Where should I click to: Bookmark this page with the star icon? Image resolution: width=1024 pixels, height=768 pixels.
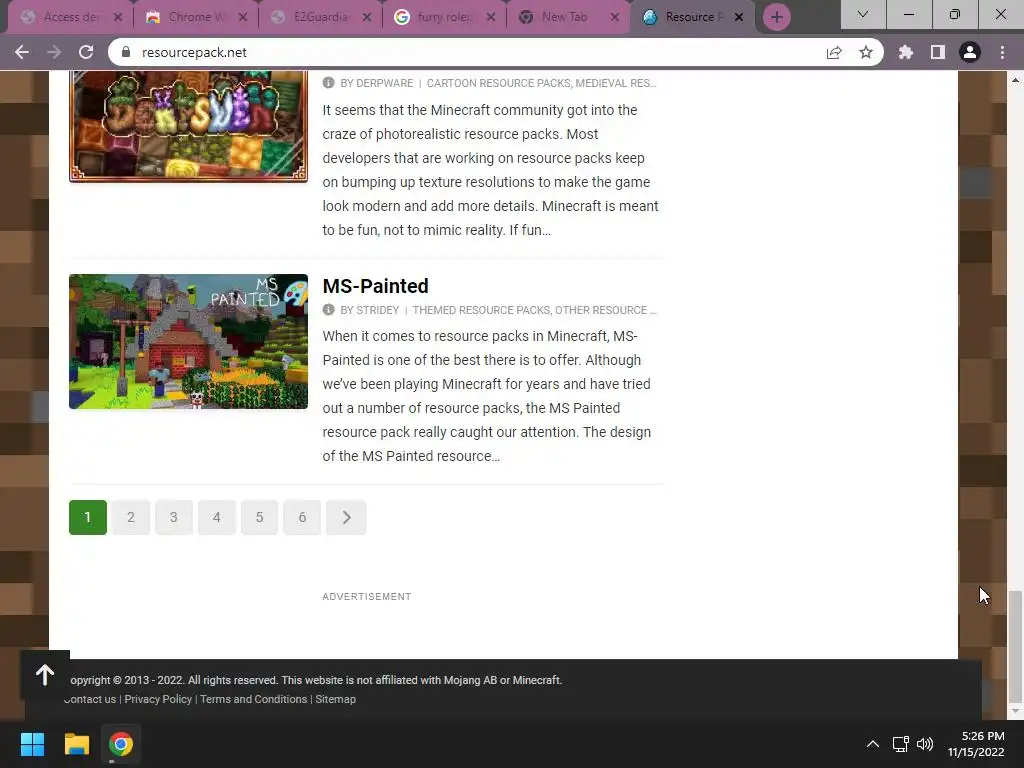pyautogui.click(x=866, y=52)
